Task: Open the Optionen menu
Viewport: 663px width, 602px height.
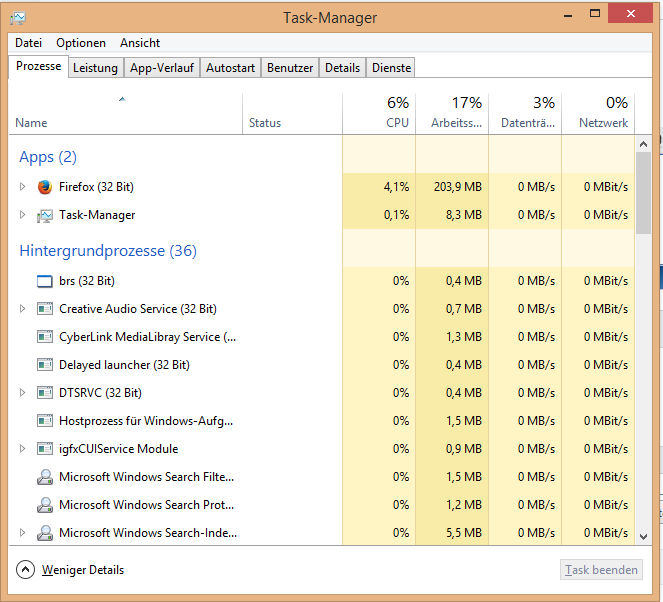Action: coord(81,43)
